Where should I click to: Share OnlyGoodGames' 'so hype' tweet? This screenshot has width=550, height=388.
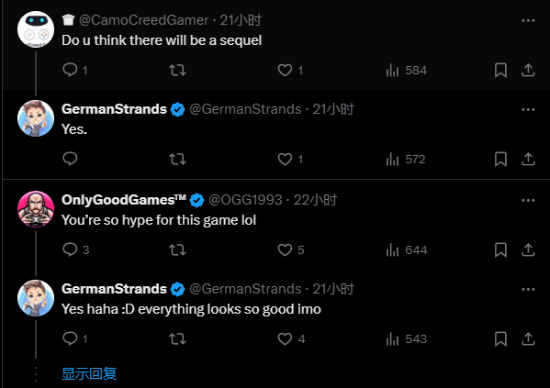[x=528, y=250]
